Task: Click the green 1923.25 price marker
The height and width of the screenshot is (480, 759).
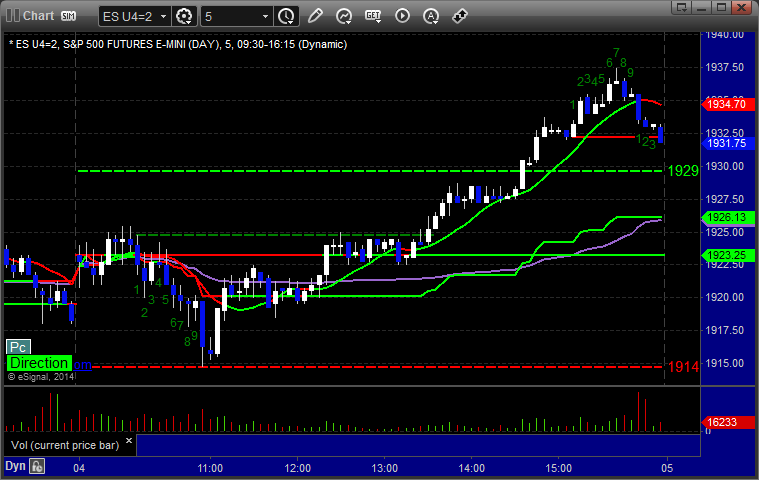Action: (728, 255)
